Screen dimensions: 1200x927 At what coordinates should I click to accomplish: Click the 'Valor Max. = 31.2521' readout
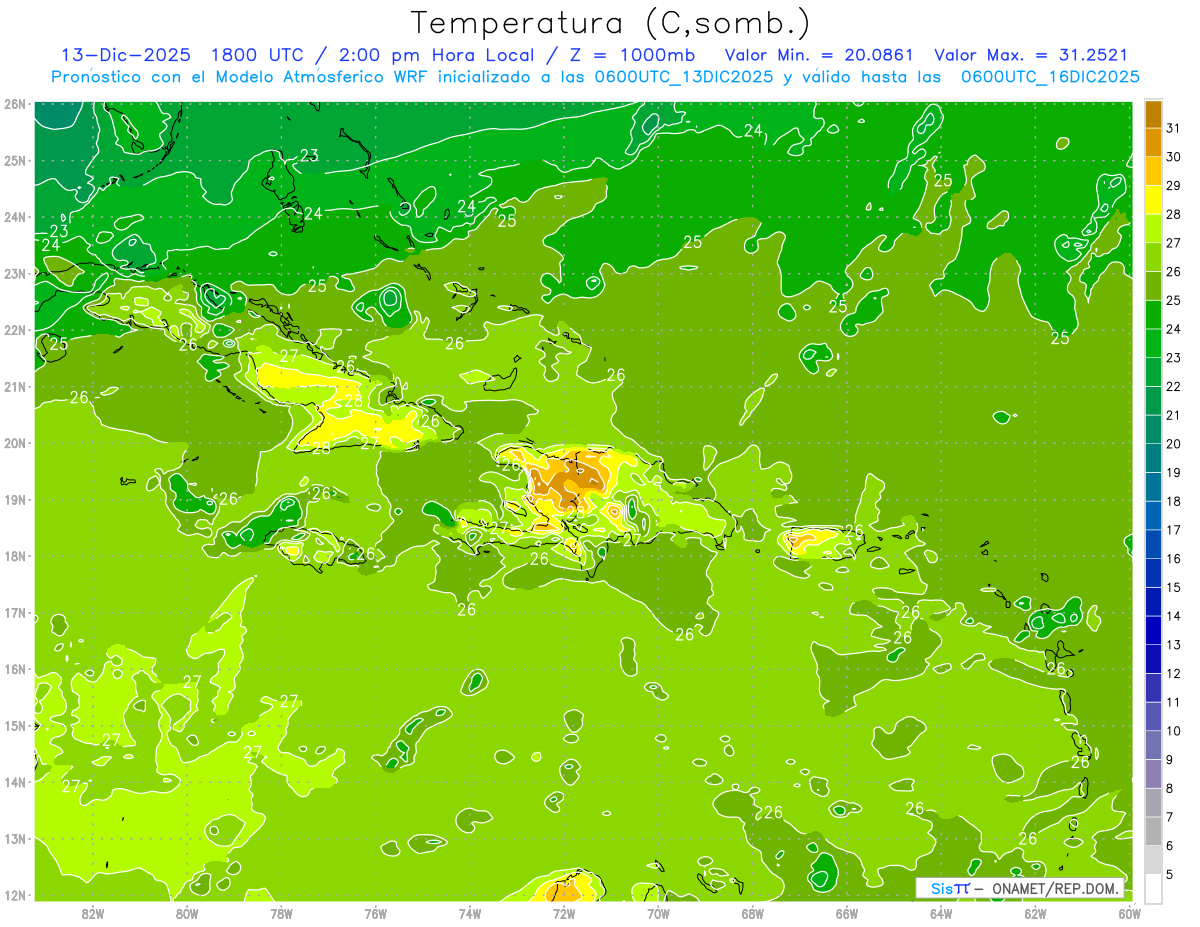1031,55
